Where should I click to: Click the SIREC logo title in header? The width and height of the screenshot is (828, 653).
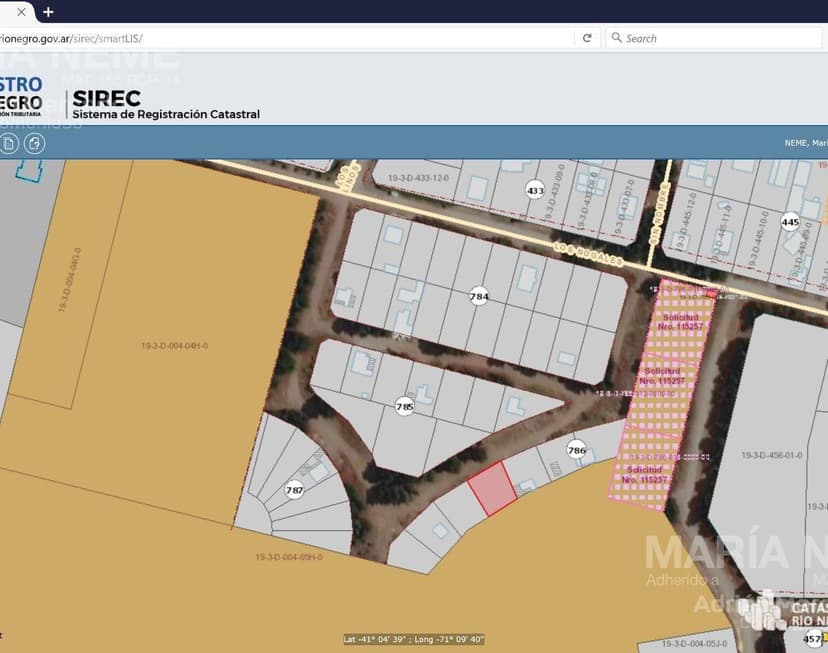tap(106, 99)
